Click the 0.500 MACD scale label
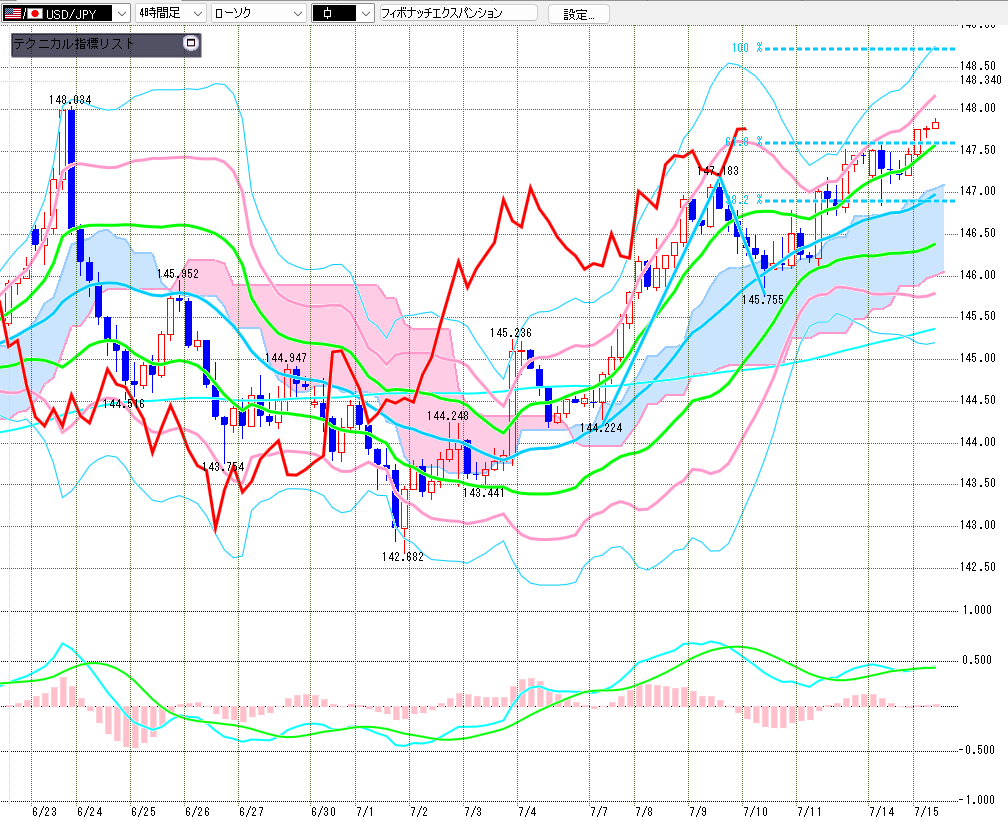This screenshot has width=1008, height=821. tap(977, 660)
